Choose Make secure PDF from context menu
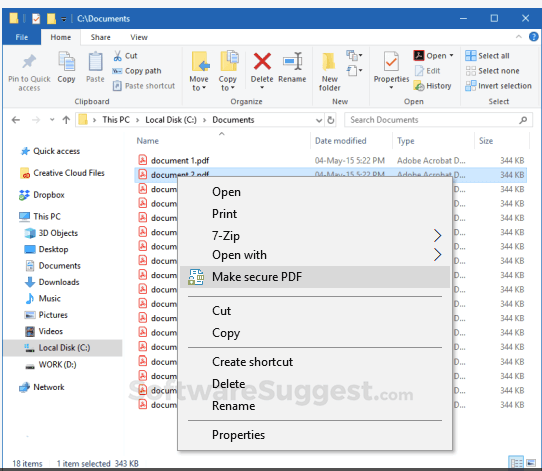The width and height of the screenshot is (542, 471). pyautogui.click(x=315, y=277)
